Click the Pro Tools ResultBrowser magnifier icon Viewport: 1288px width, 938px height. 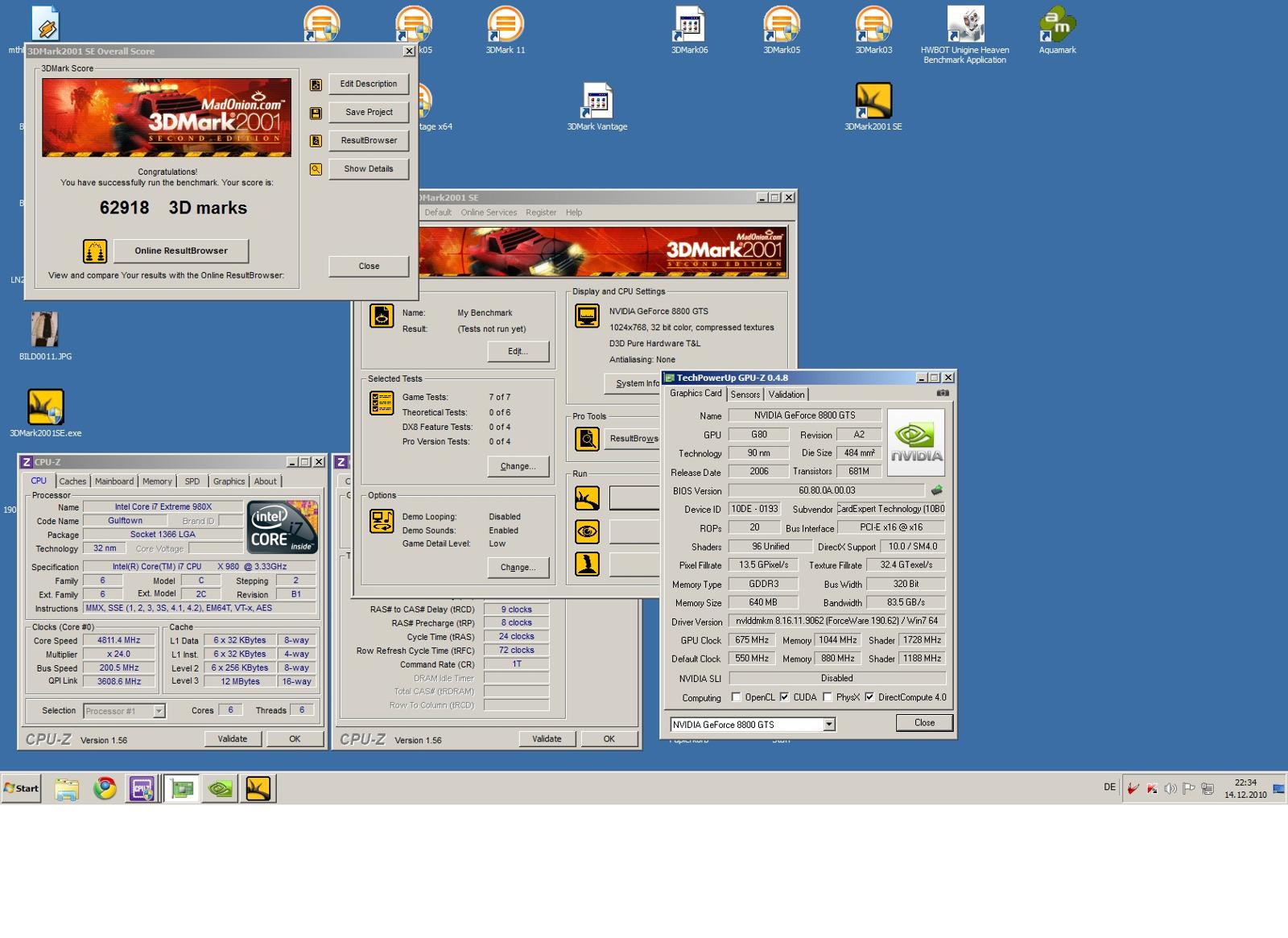coord(587,439)
